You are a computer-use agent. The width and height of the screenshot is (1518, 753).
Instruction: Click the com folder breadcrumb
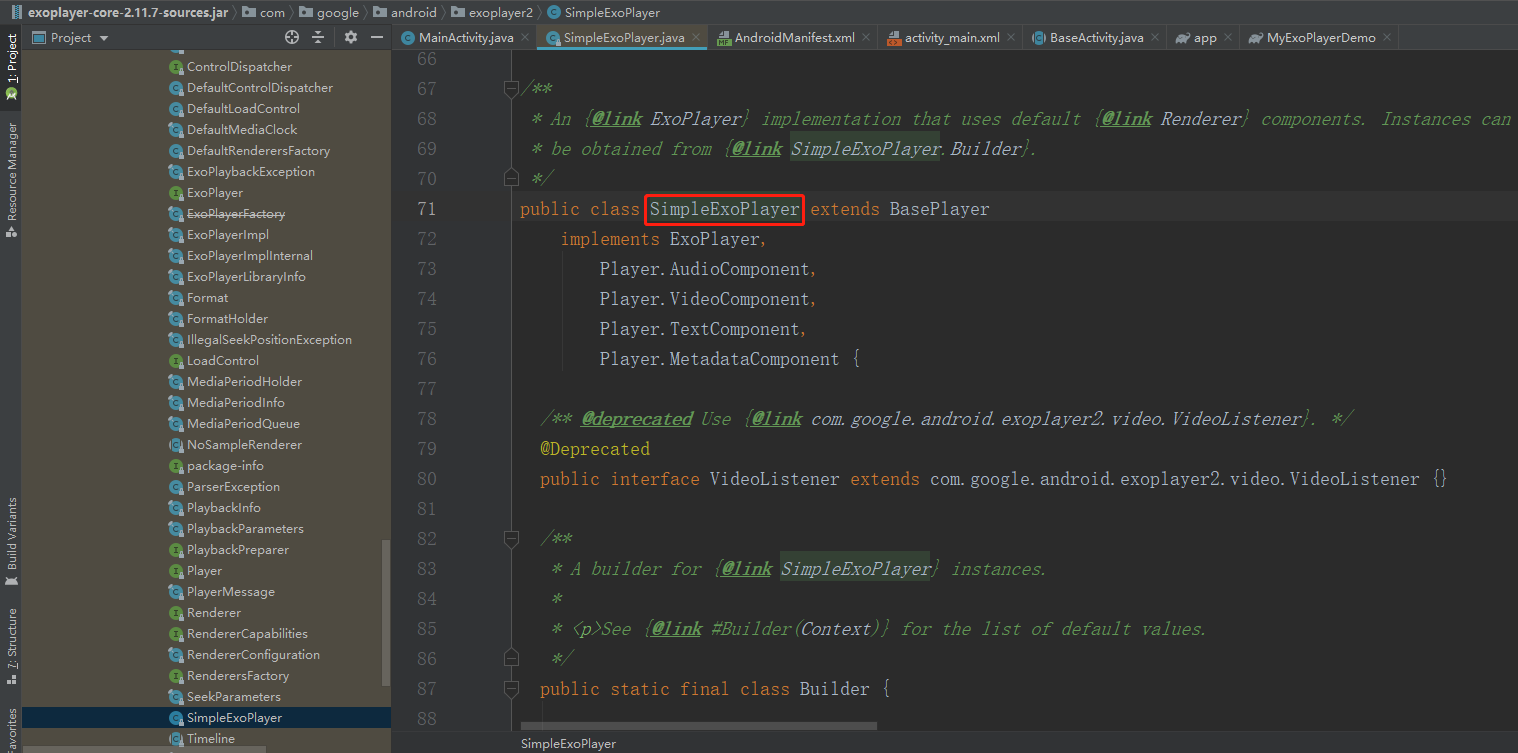pyautogui.click(x=263, y=13)
